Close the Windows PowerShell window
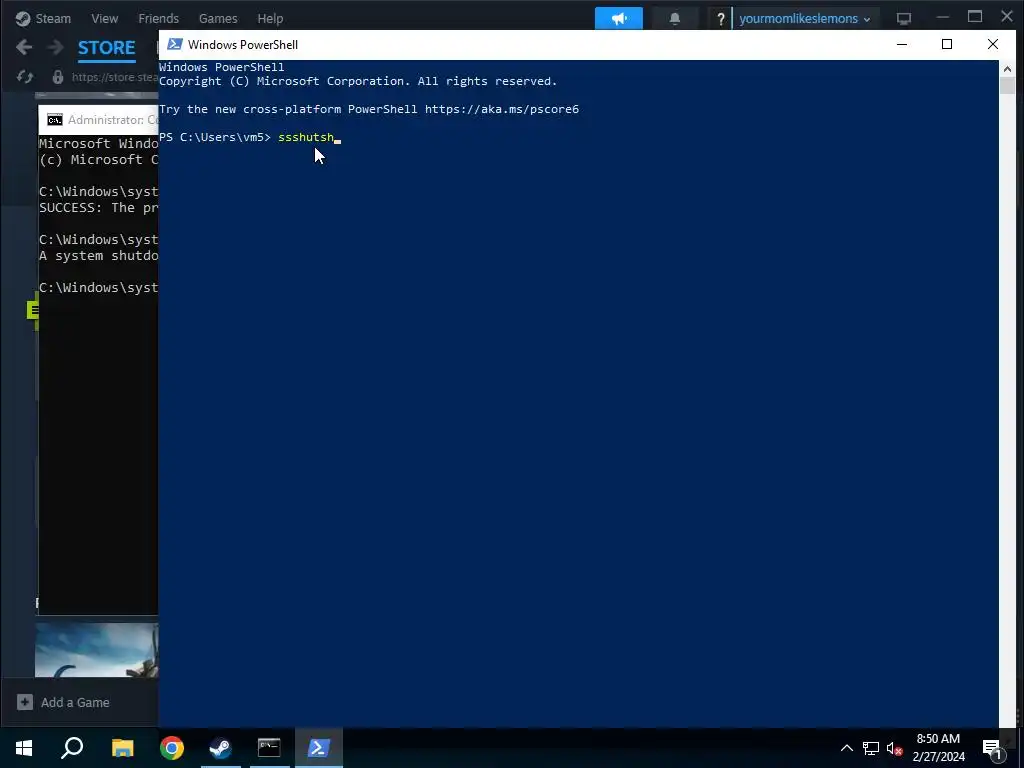The width and height of the screenshot is (1024, 768). pos(993,44)
